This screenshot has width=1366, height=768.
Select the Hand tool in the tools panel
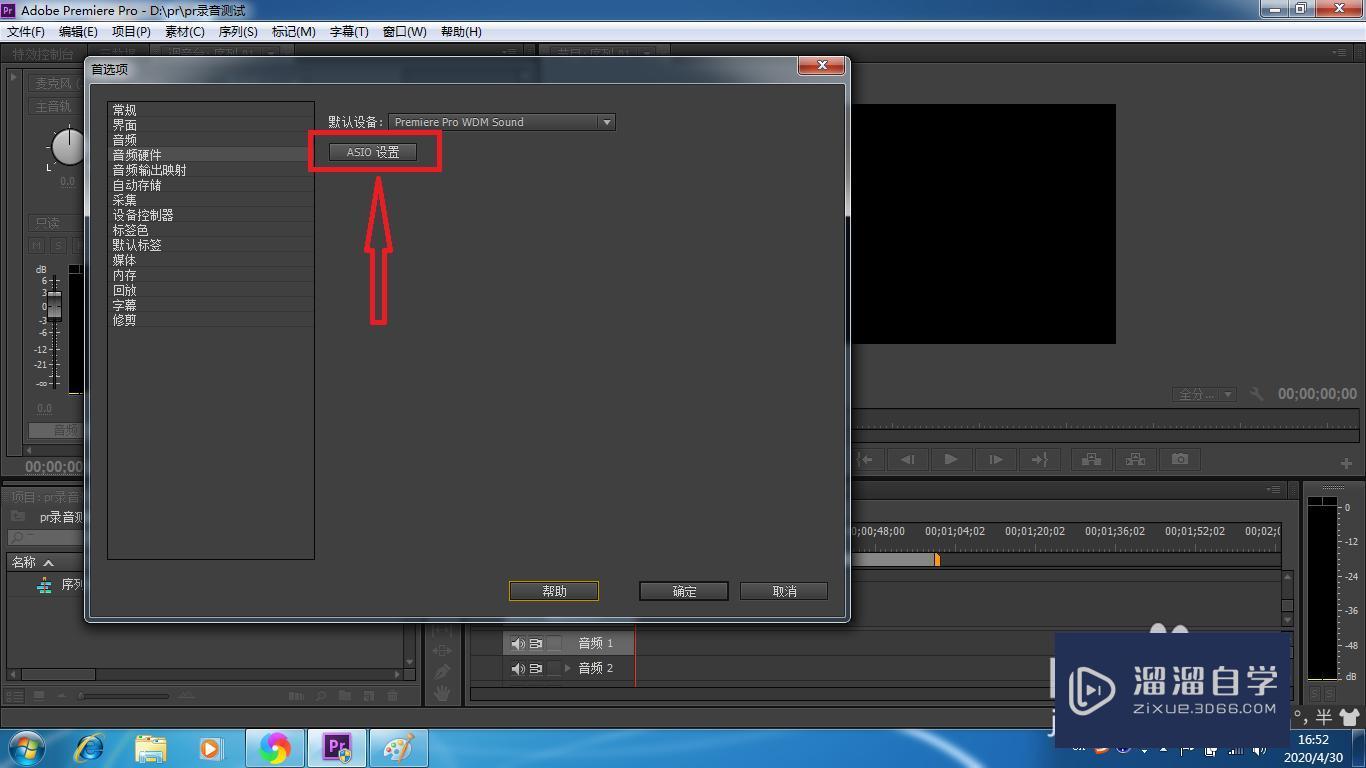click(x=442, y=692)
